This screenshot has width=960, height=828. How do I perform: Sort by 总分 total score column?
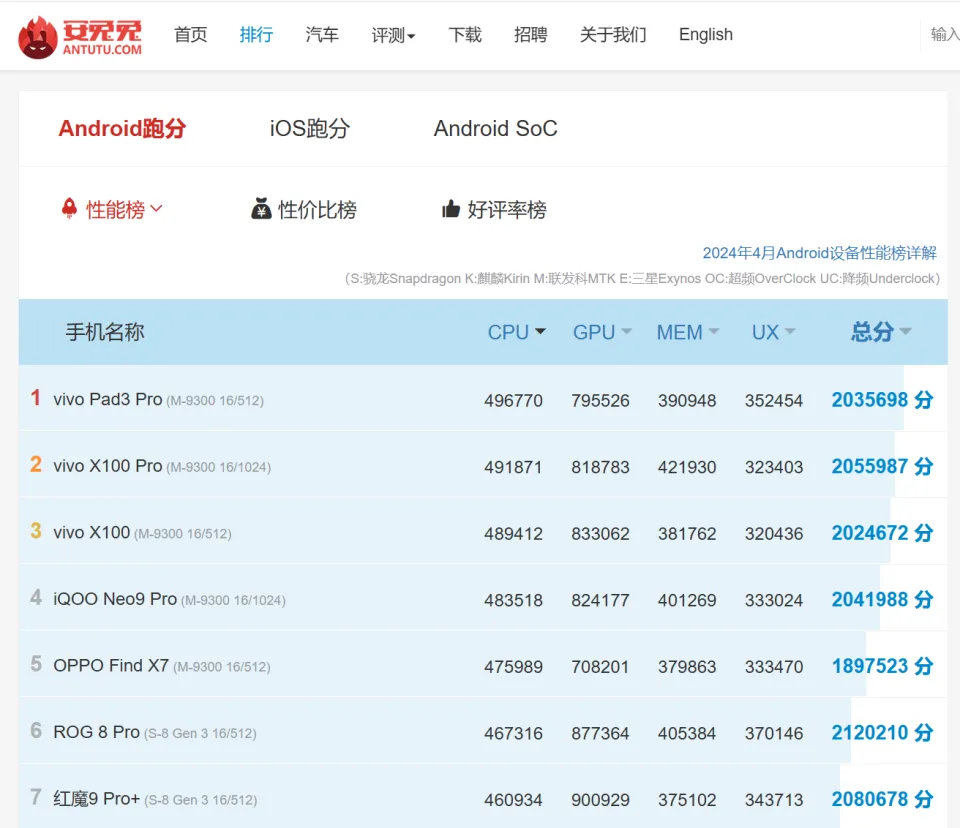point(880,332)
